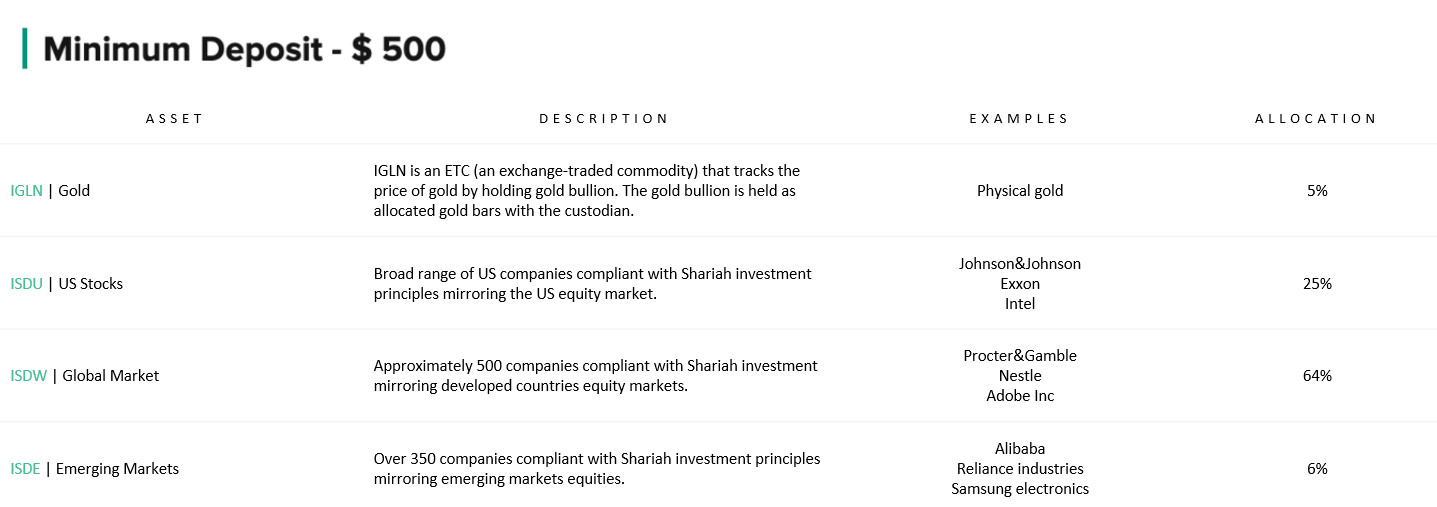Click the Samsung electronics example entry
This screenshot has width=1437, height=507.
point(1020,489)
